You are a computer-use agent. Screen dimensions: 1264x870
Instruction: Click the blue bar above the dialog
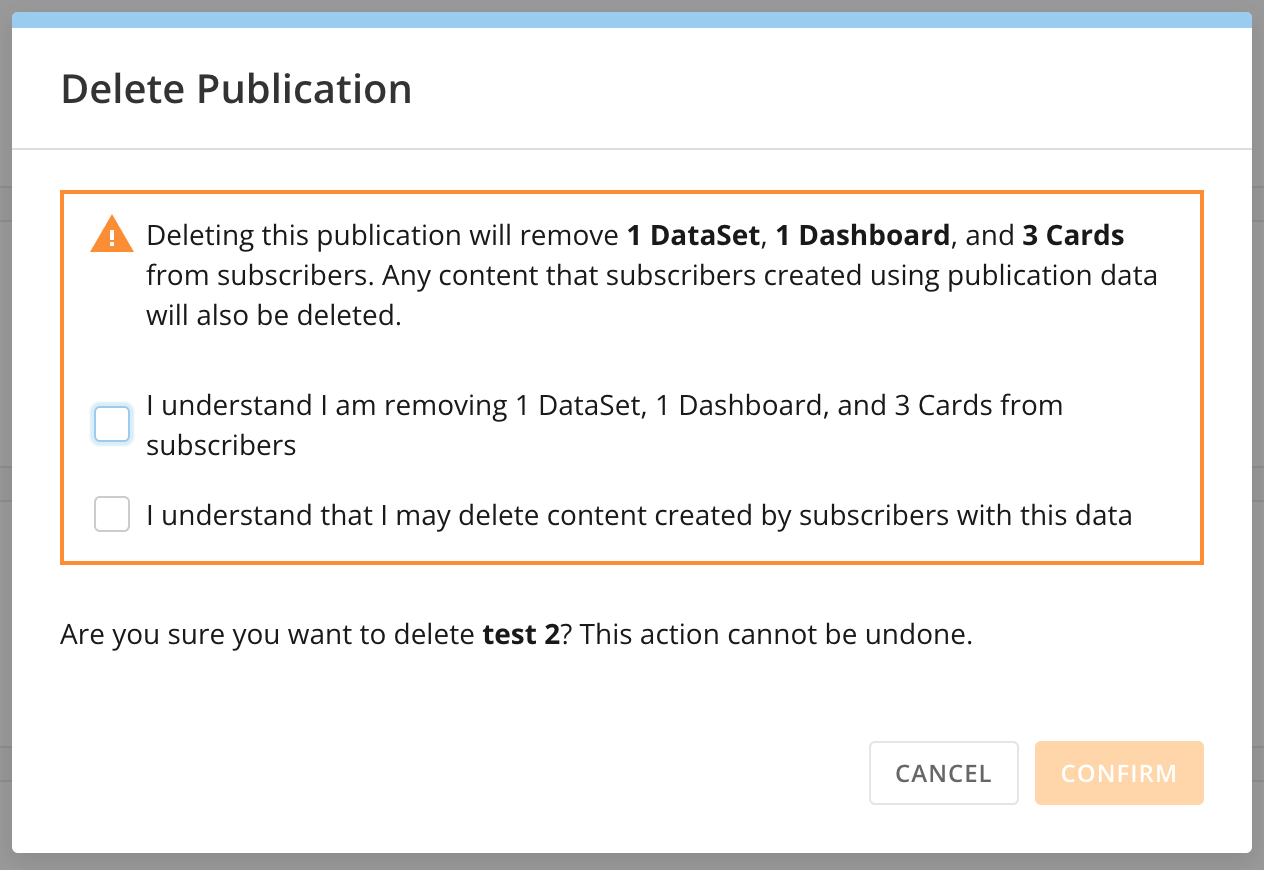[632, 14]
